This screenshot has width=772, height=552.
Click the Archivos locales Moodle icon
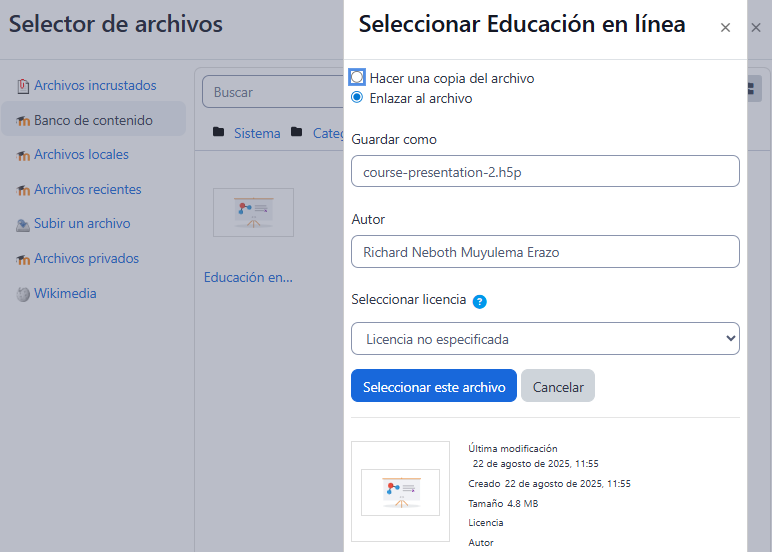tap(23, 155)
